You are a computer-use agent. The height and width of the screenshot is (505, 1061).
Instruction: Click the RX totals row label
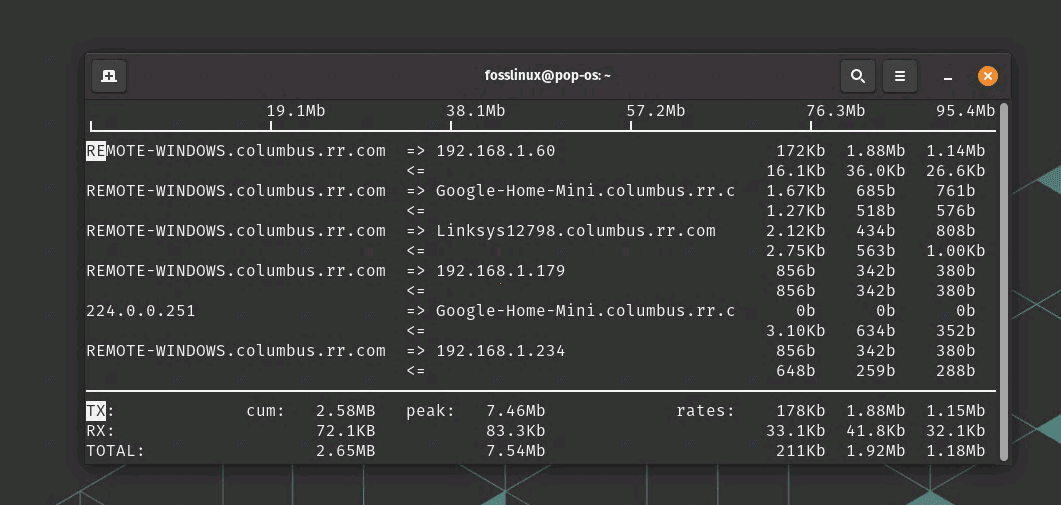(x=100, y=431)
